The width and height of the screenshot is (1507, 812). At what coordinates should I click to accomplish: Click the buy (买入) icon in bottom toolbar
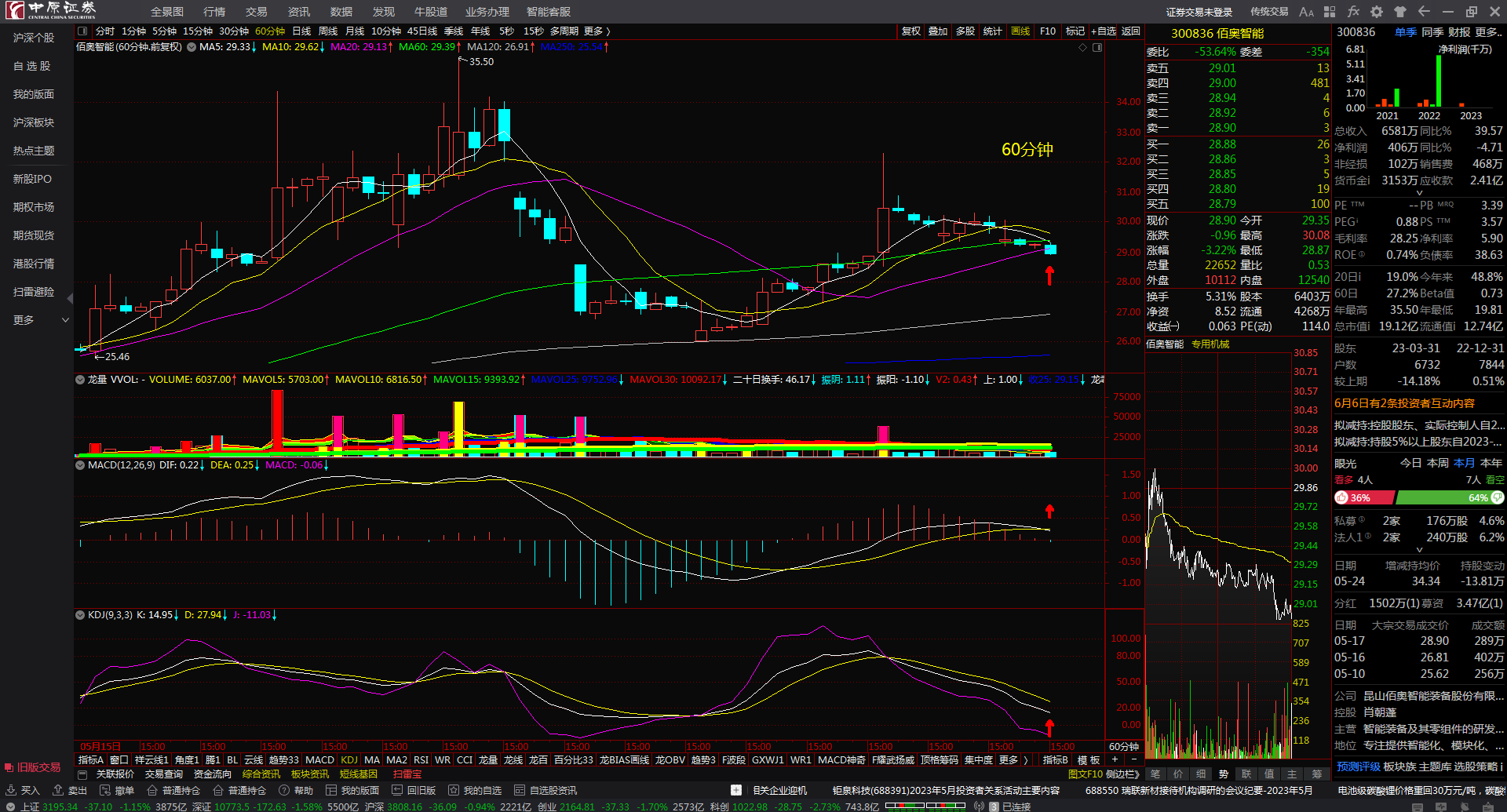click(11, 790)
